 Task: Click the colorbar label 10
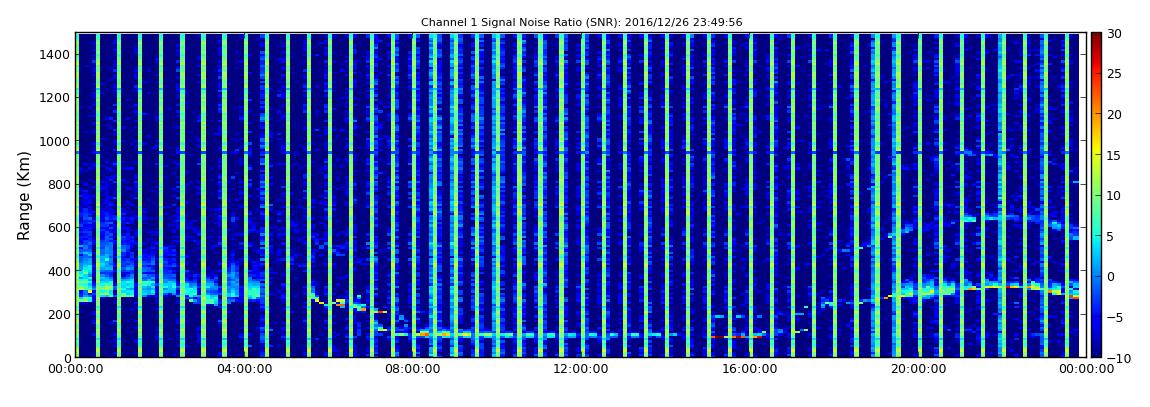pyautogui.click(x=1114, y=195)
